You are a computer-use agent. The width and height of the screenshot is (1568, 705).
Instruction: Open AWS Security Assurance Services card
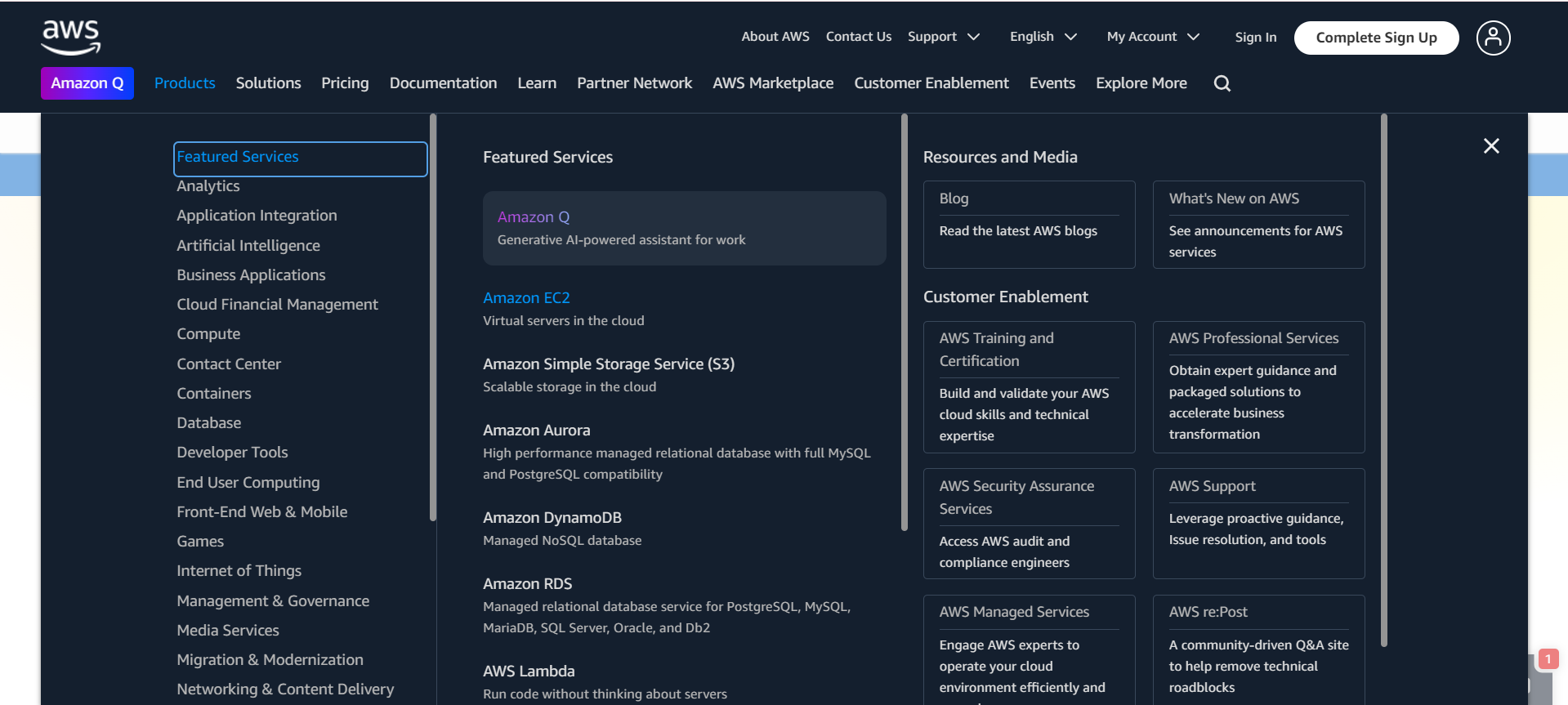pyautogui.click(x=1029, y=524)
